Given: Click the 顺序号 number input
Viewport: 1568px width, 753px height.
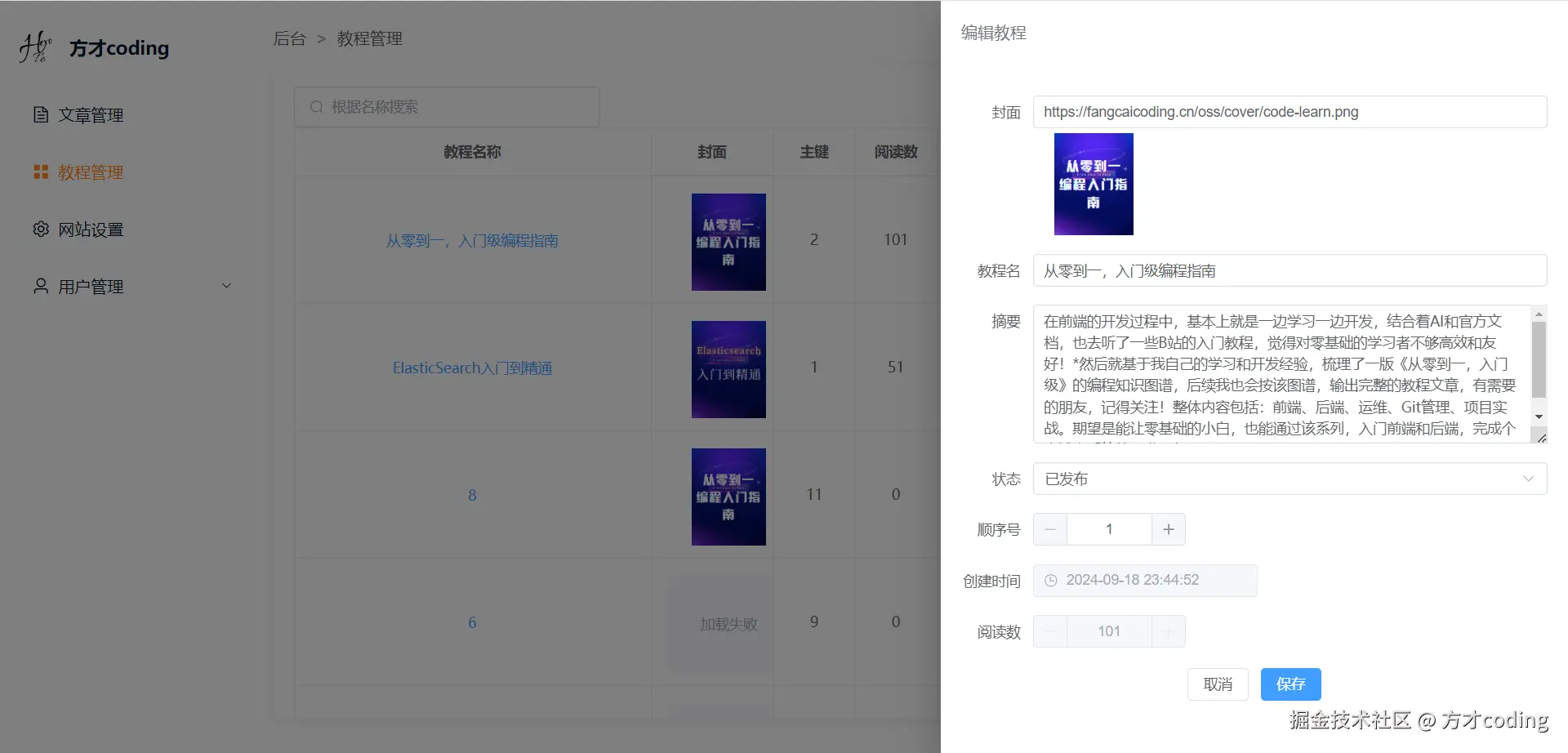Looking at the screenshot, I should 1109,529.
